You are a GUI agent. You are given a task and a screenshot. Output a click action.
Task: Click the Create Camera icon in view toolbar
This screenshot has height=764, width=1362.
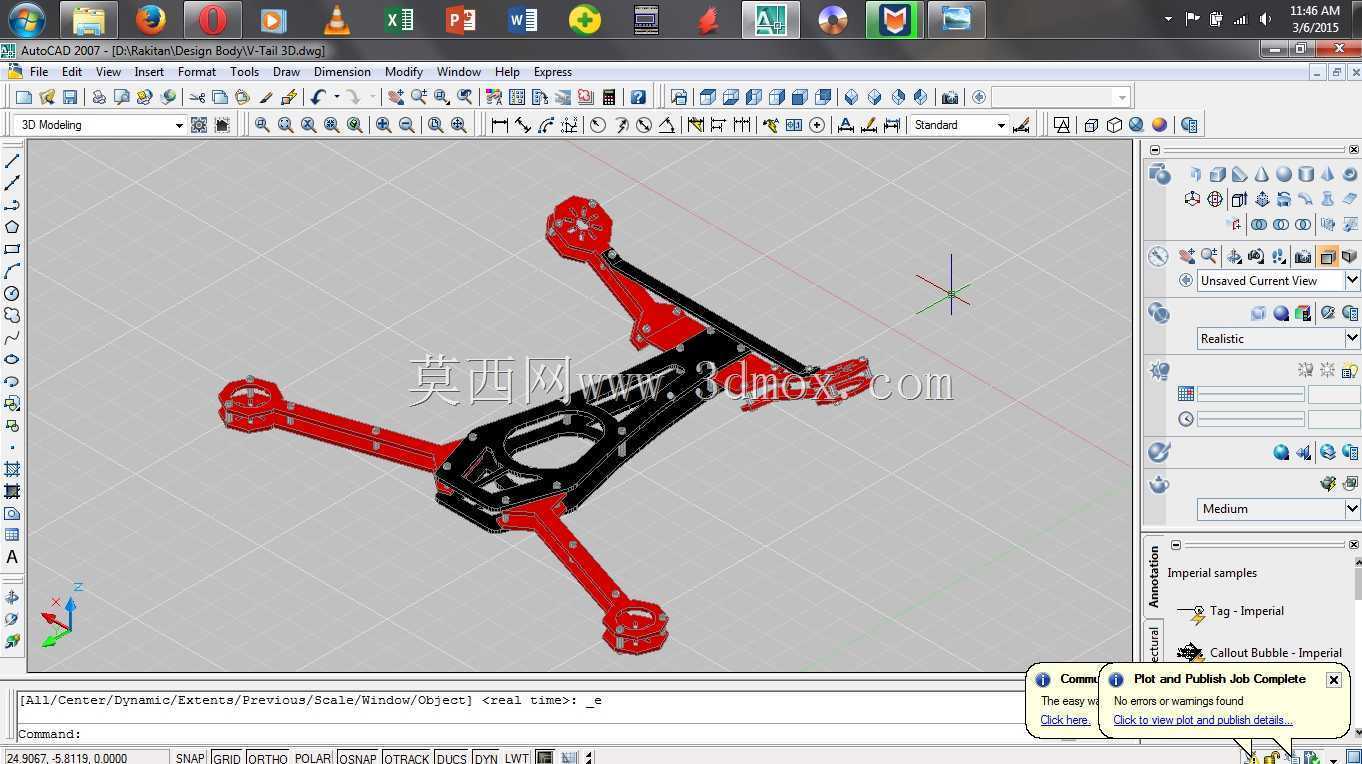950,97
